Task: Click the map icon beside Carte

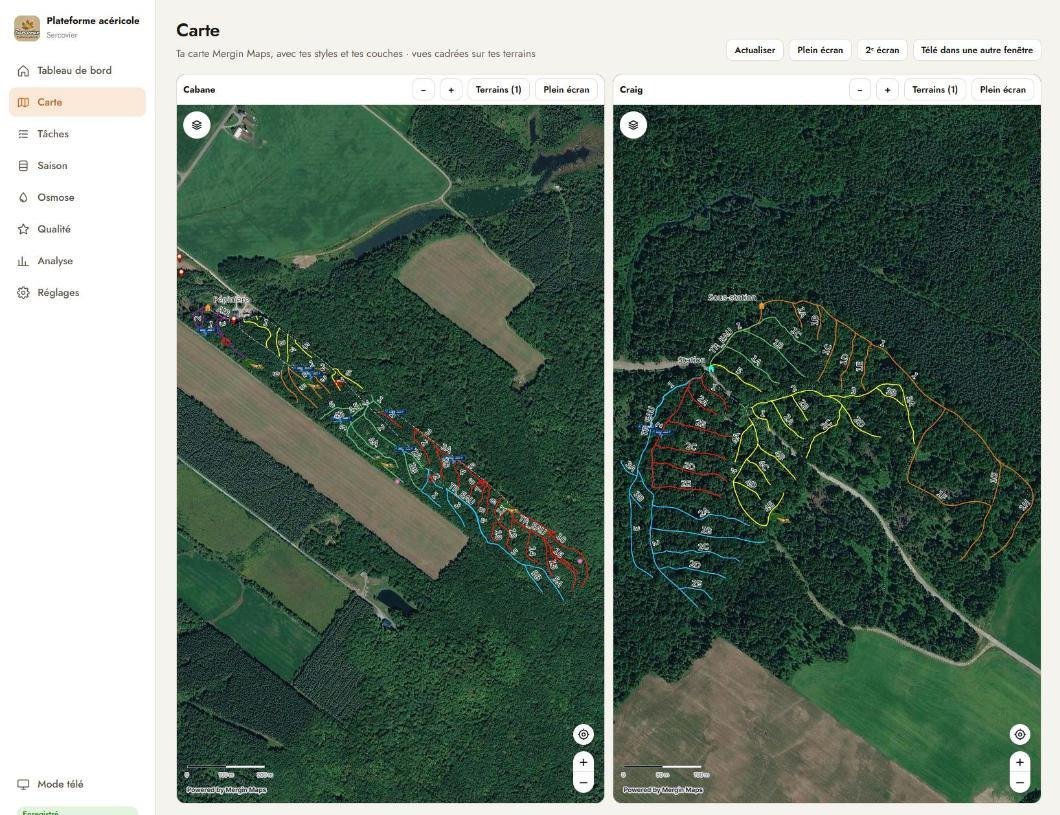Action: coord(24,102)
